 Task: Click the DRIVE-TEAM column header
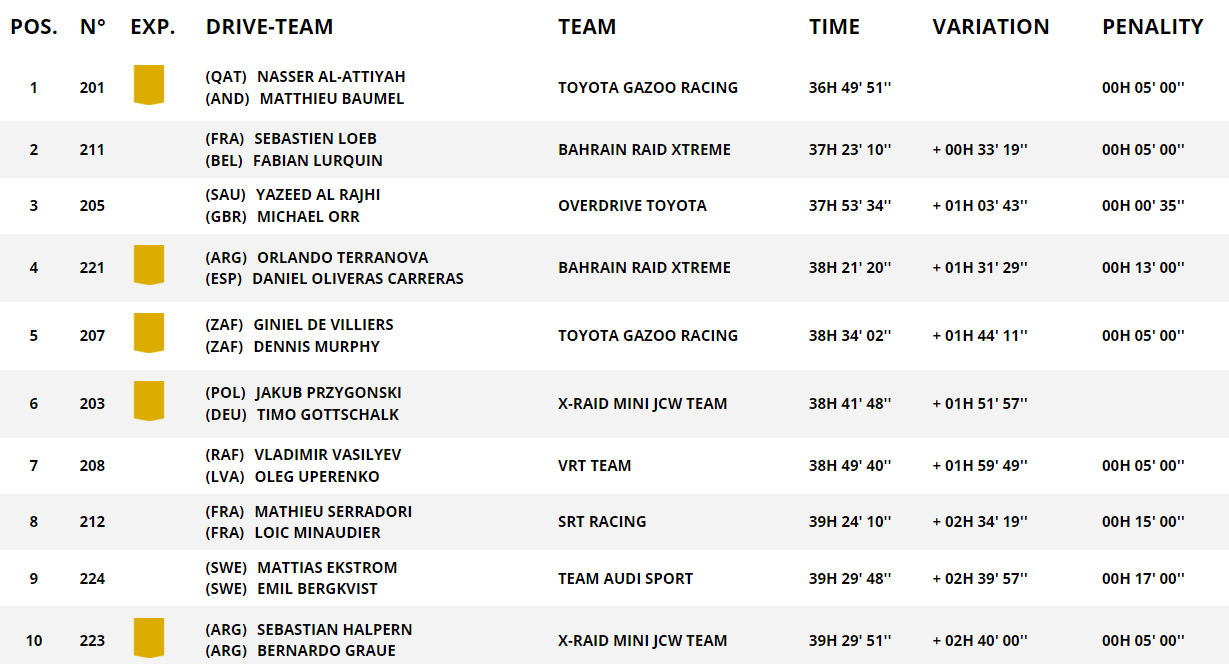click(269, 27)
